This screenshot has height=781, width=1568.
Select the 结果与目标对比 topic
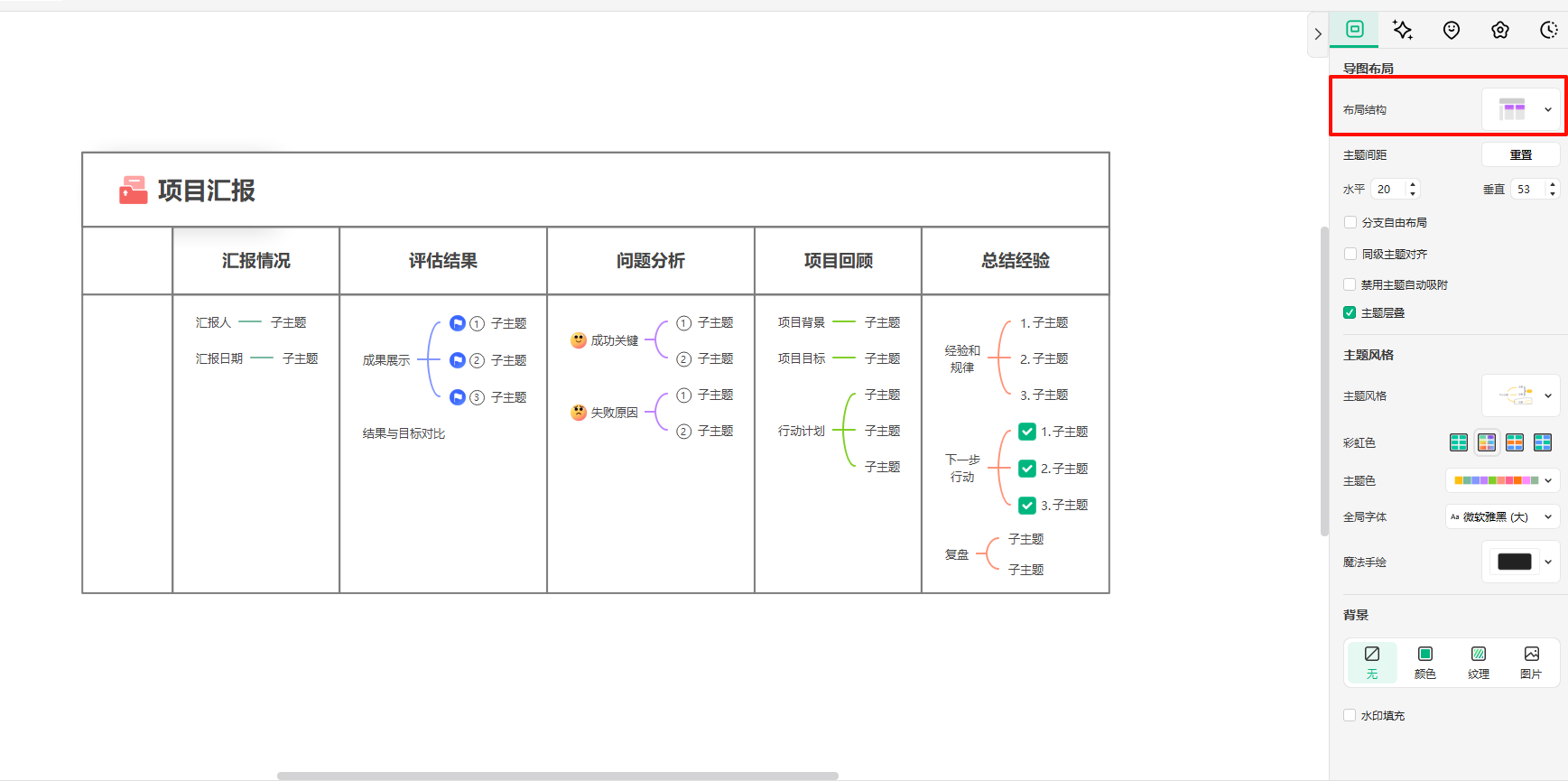(404, 433)
